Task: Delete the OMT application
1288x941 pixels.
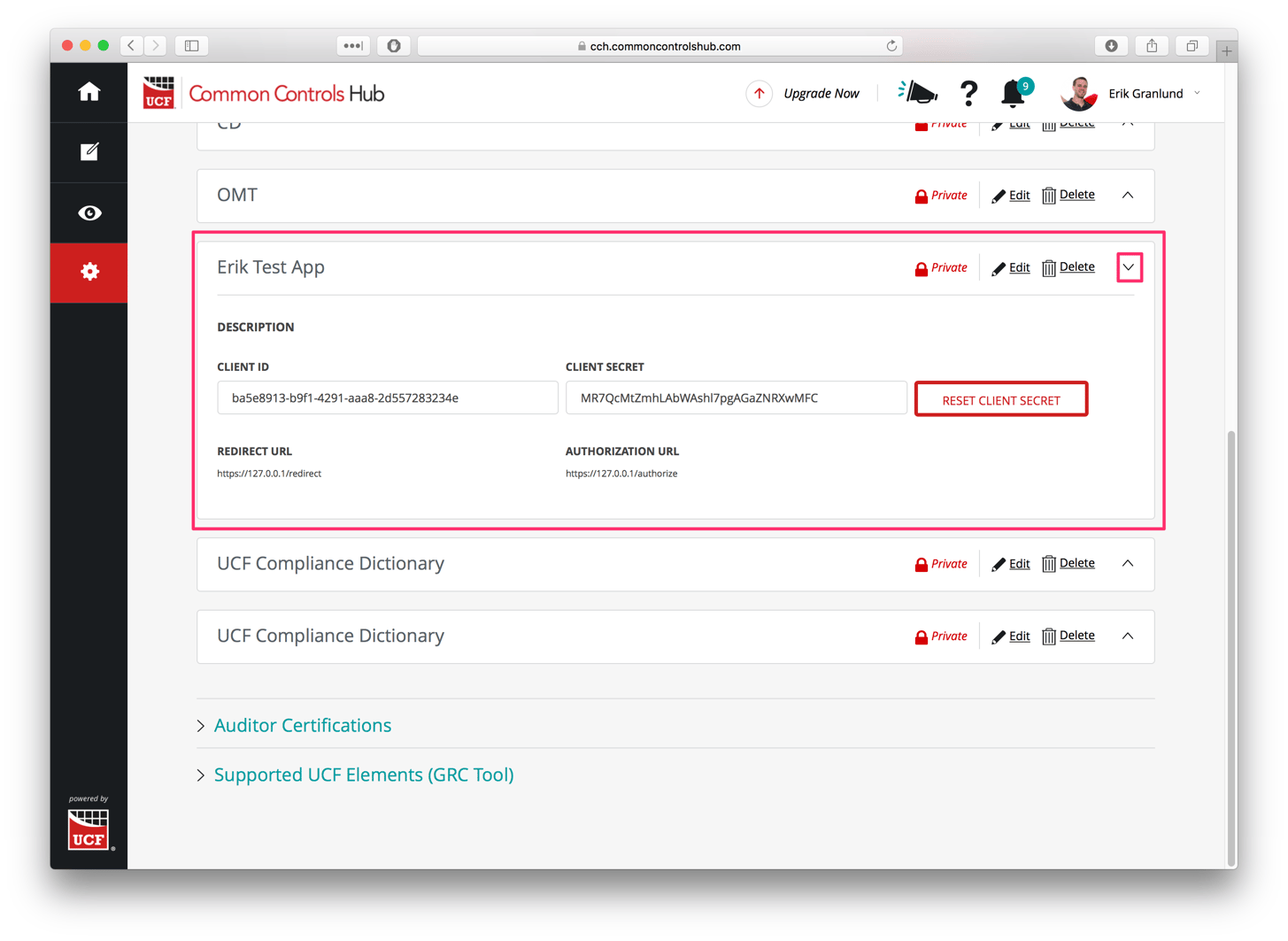Action: click(1068, 196)
